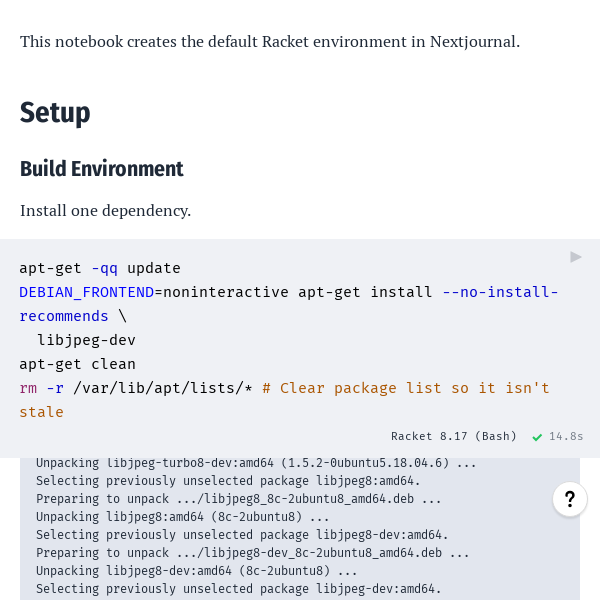Click the 'Unpacking libjpeg8-dev:amd64' output line
The image size is (600, 600).
tap(197, 571)
